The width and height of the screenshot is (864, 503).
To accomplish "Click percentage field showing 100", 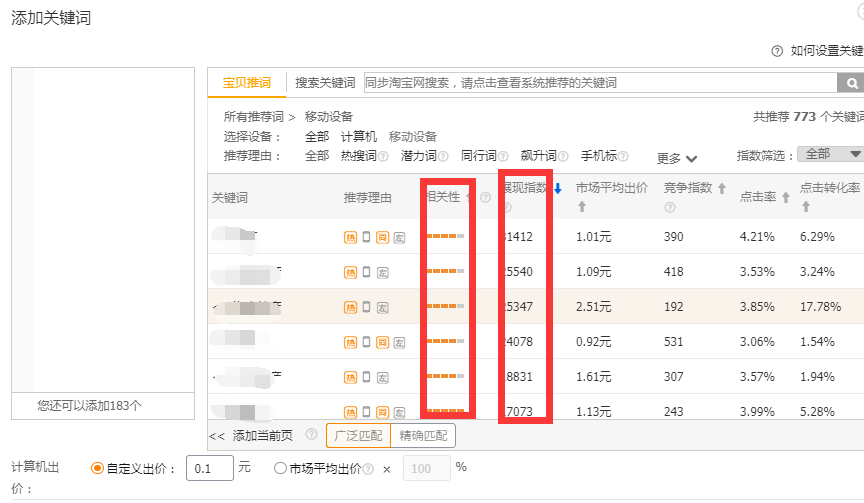I will coord(427,468).
